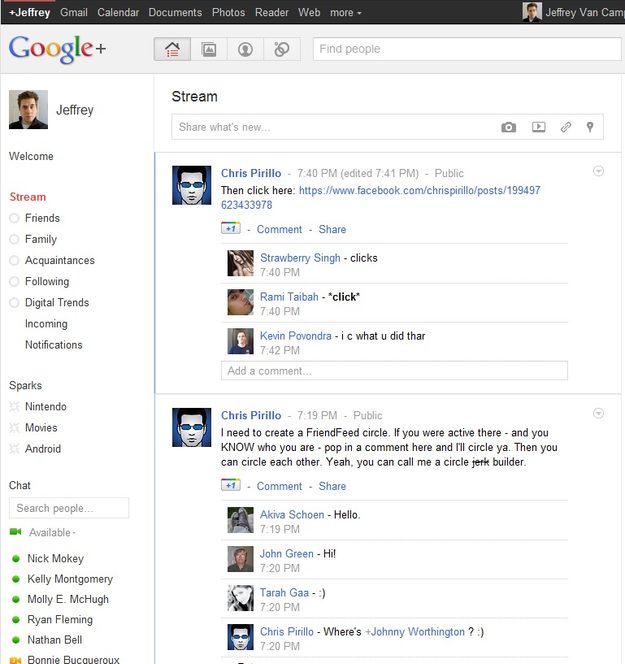This screenshot has width=625, height=664.
Task: Open Photos from the top bar
Action: click(x=229, y=13)
